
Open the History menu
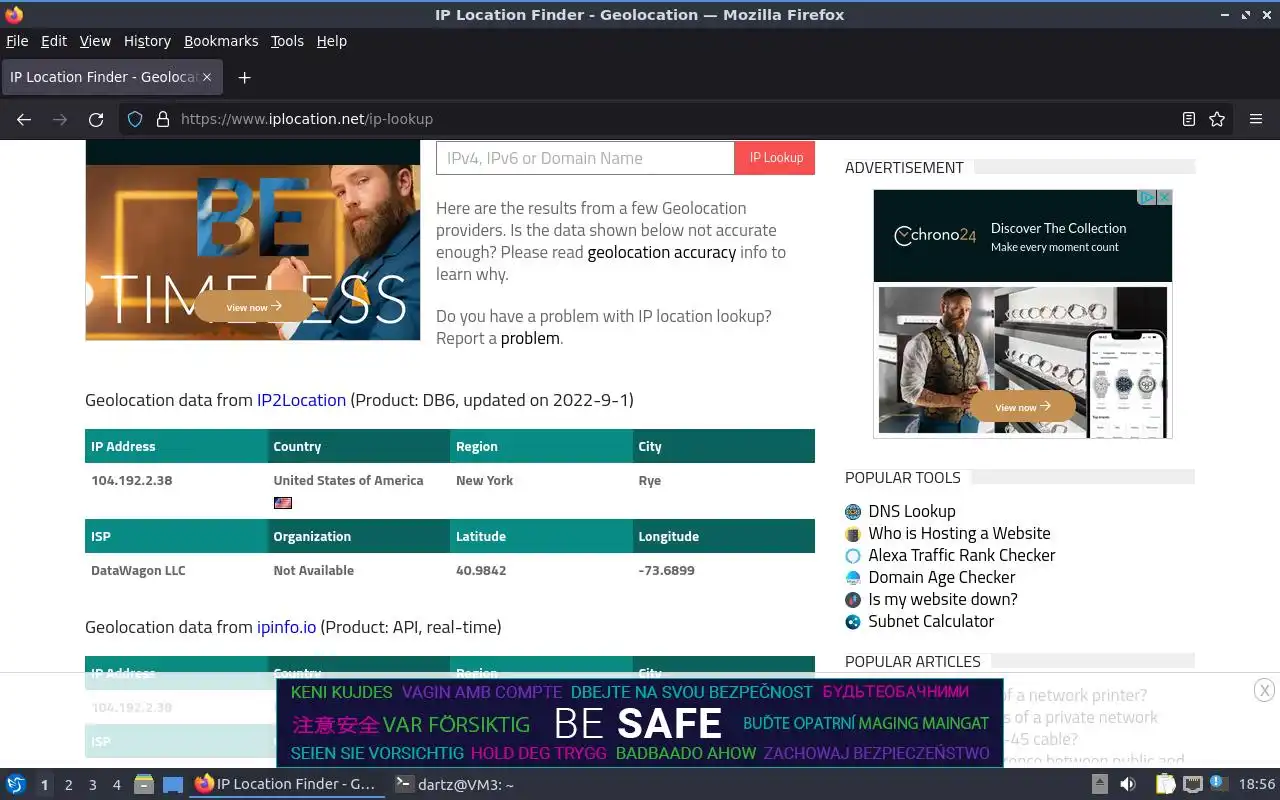[x=147, y=41]
